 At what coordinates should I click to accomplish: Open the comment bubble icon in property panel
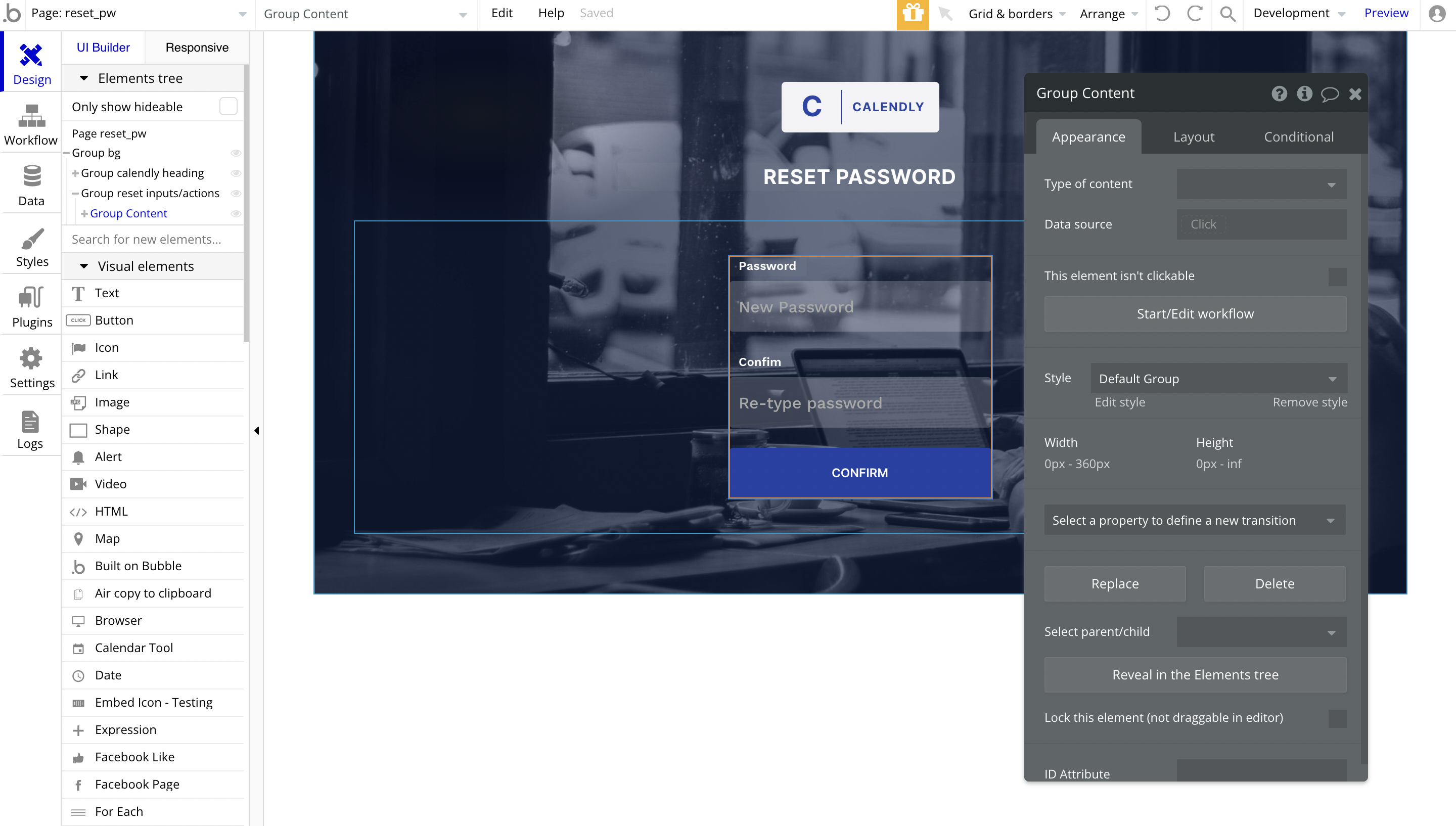pyautogui.click(x=1329, y=94)
